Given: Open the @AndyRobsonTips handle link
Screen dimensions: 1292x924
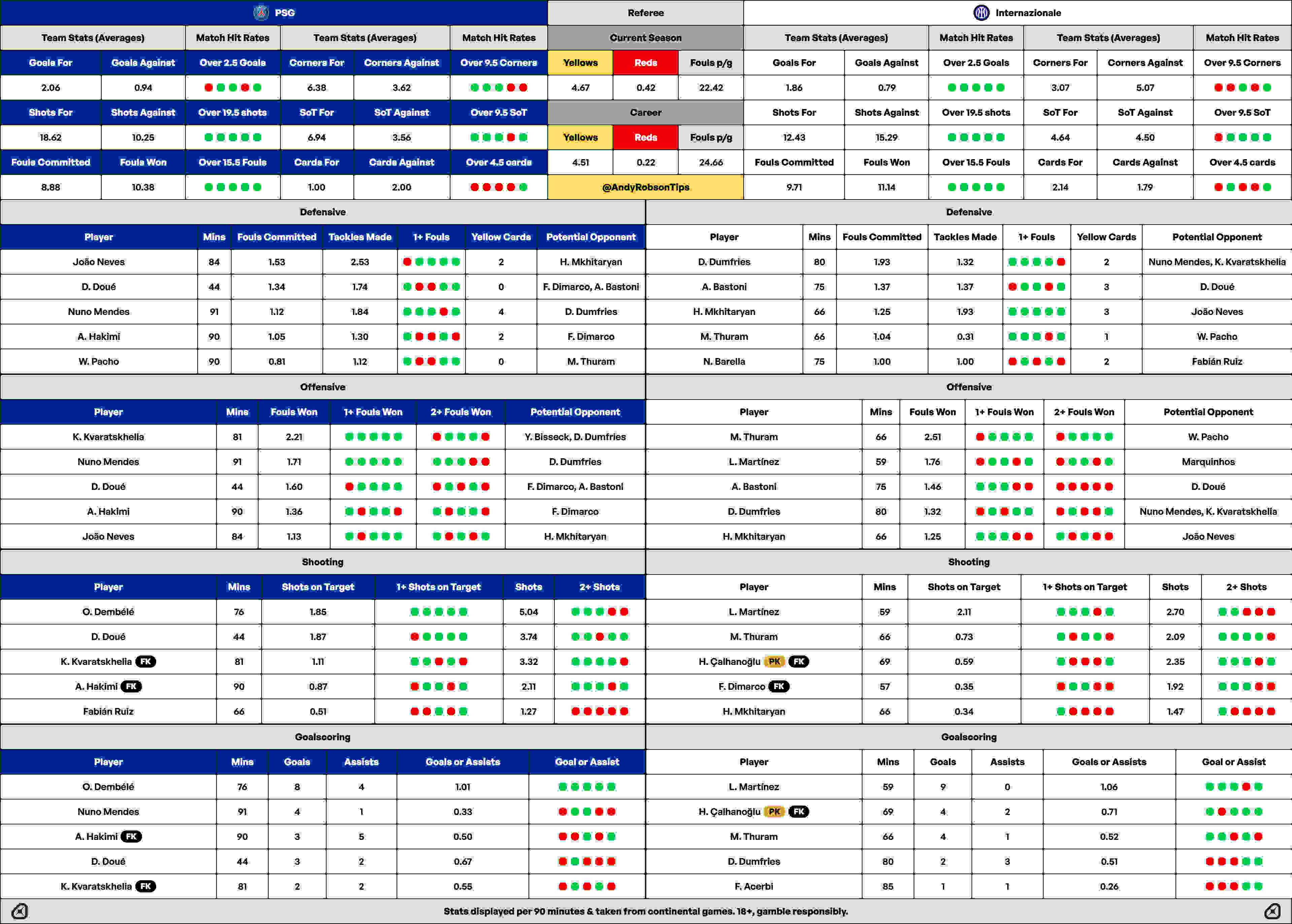Looking at the screenshot, I should tap(645, 187).
